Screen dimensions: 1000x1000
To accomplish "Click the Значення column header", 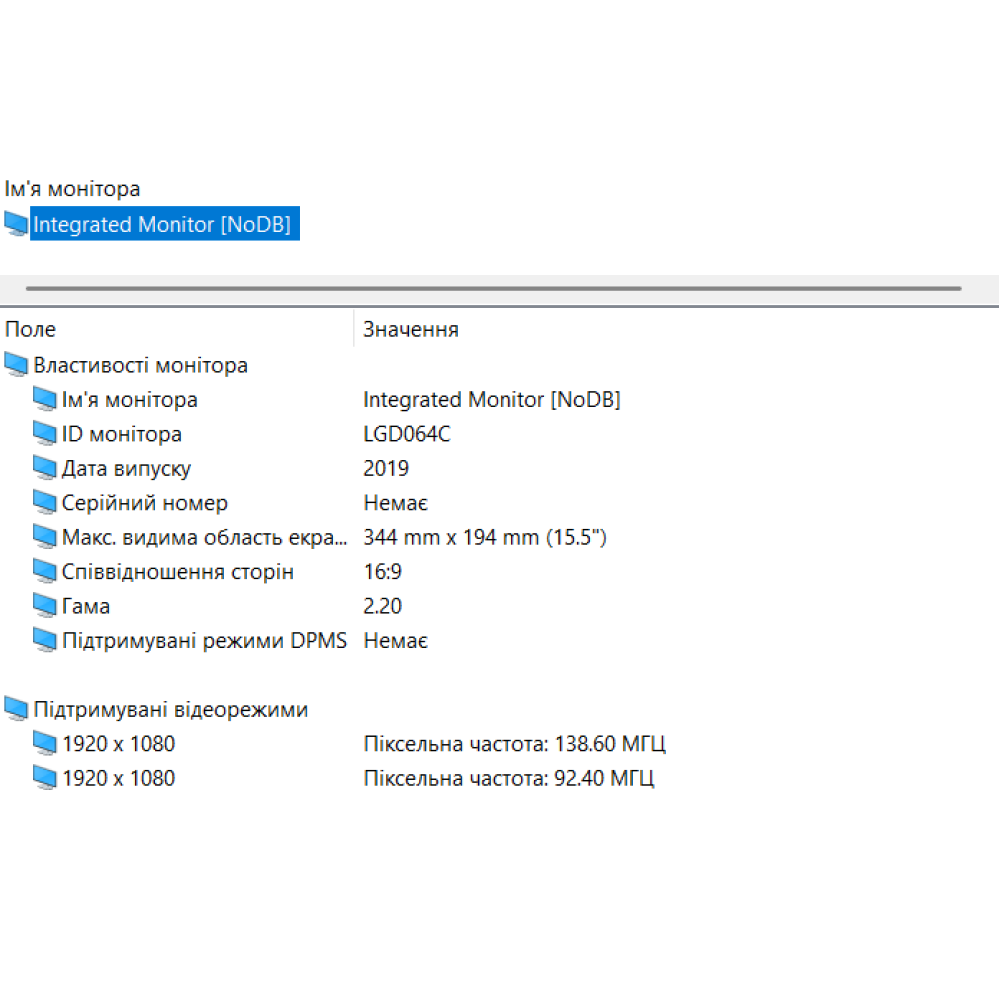I will (411, 328).
